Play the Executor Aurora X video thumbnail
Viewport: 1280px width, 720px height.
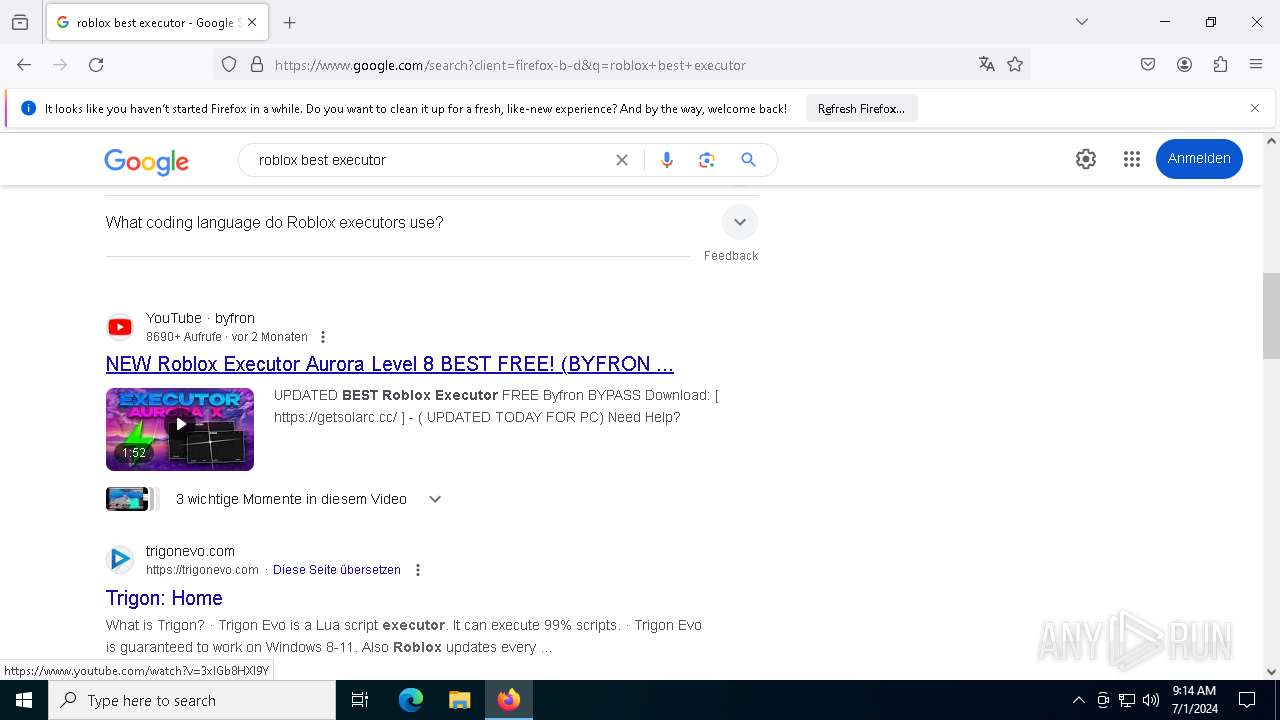(x=180, y=429)
